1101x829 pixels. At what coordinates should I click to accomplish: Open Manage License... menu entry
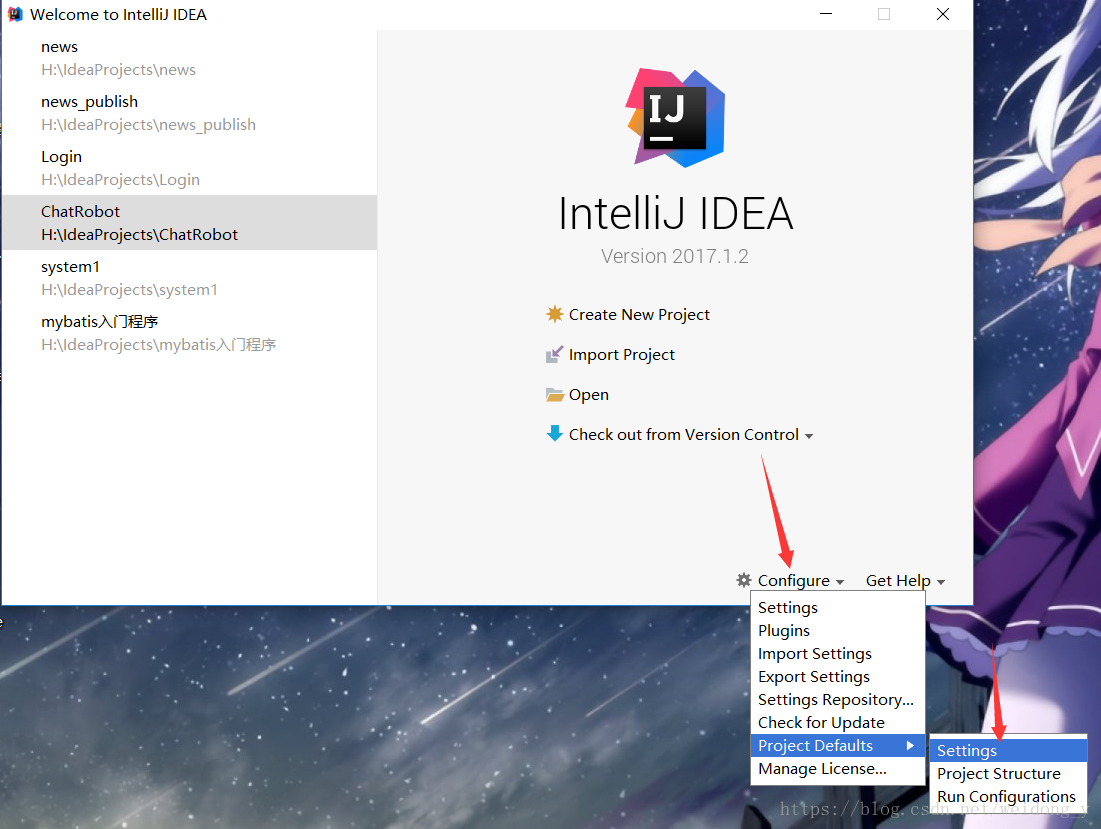[838, 769]
